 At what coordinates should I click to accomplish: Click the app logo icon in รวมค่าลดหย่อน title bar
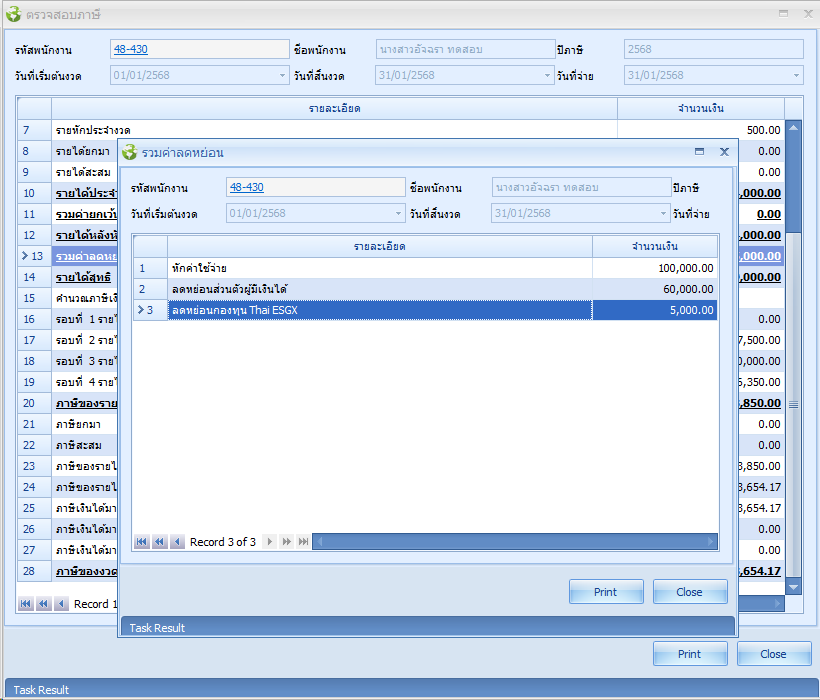click(129, 152)
